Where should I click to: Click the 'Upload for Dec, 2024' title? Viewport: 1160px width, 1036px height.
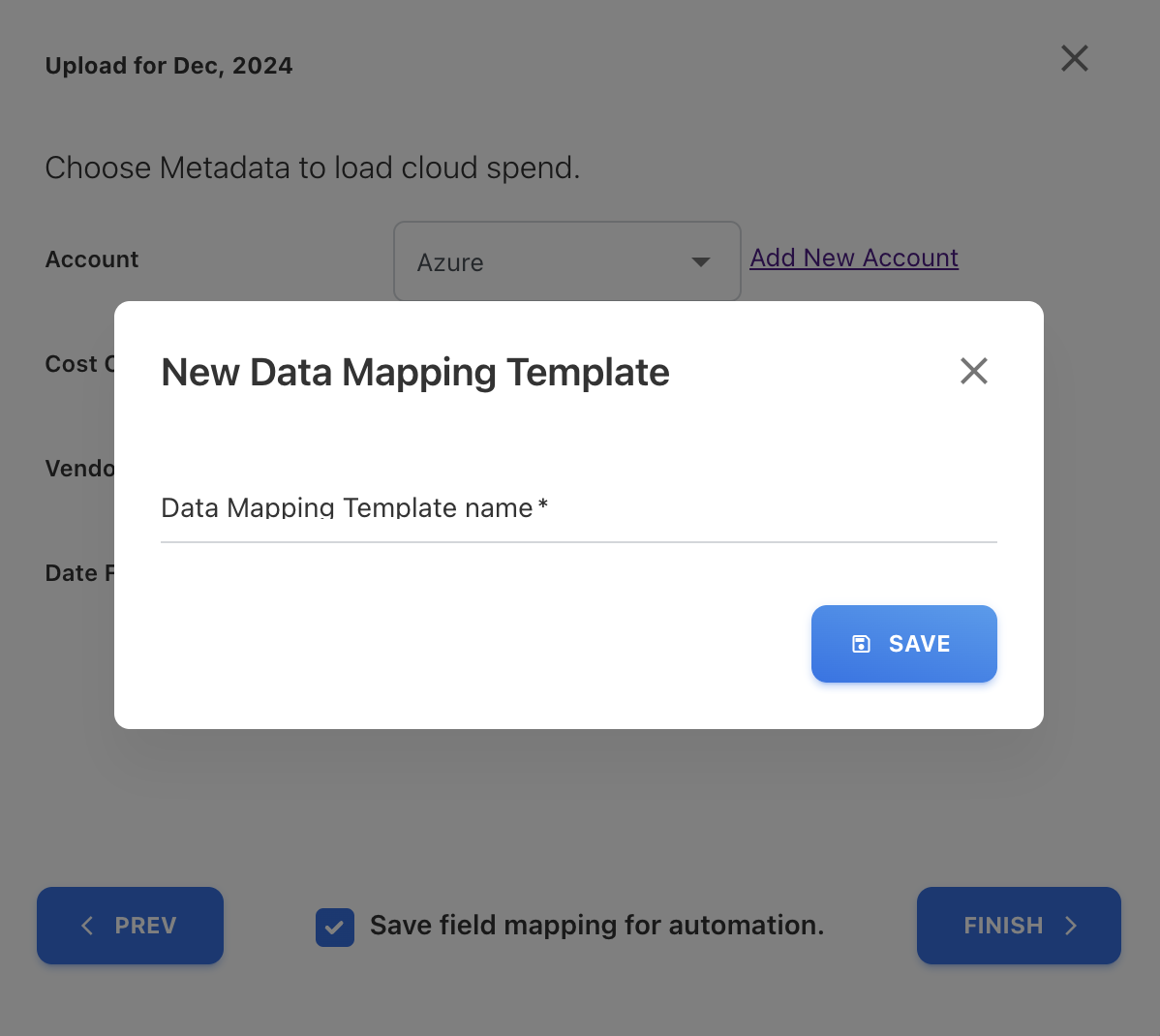tap(168, 66)
